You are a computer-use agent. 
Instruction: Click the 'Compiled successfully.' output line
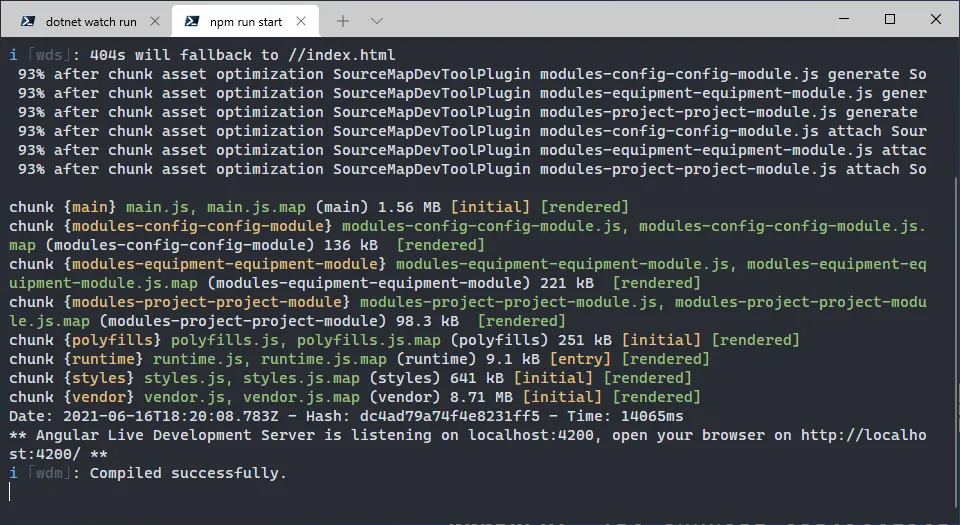[188, 473]
